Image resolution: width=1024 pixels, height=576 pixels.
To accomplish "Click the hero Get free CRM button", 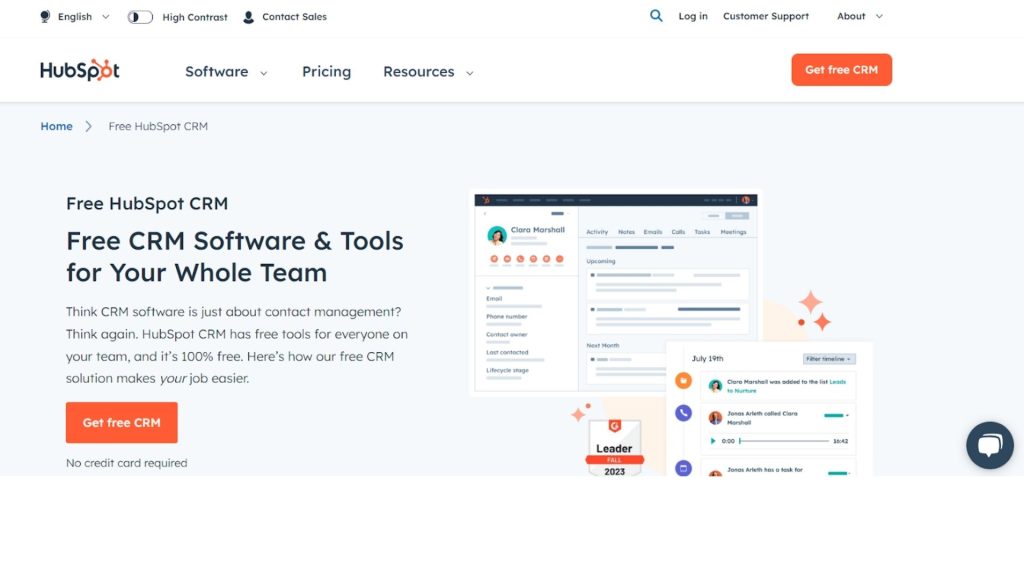I will coord(121,423).
